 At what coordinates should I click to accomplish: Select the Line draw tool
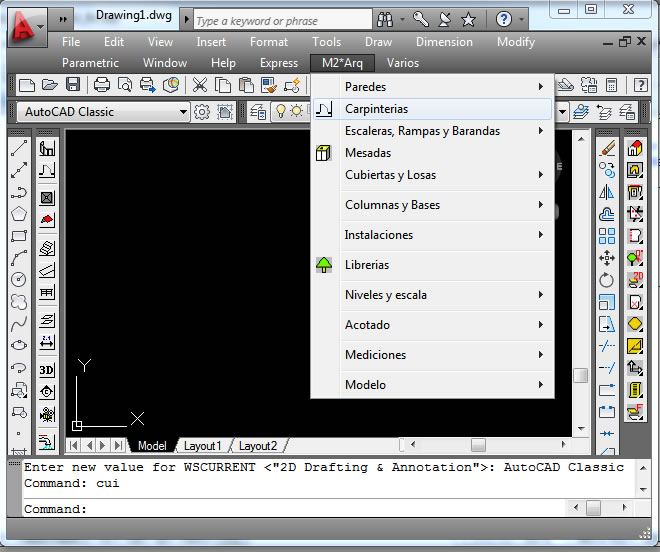[18, 148]
